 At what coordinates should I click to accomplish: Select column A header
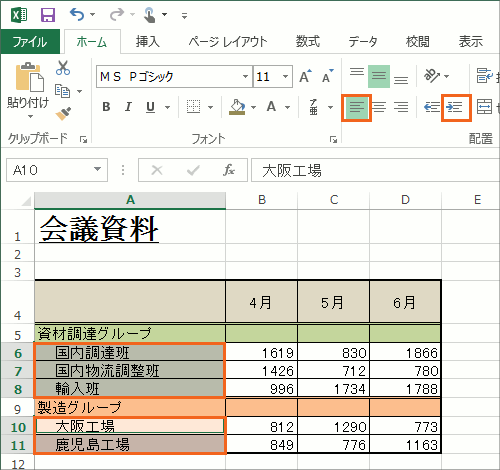tap(130, 200)
